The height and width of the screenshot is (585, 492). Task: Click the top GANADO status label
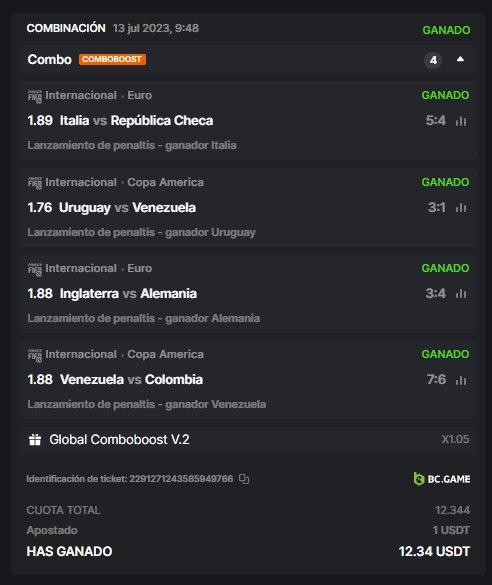(x=446, y=30)
